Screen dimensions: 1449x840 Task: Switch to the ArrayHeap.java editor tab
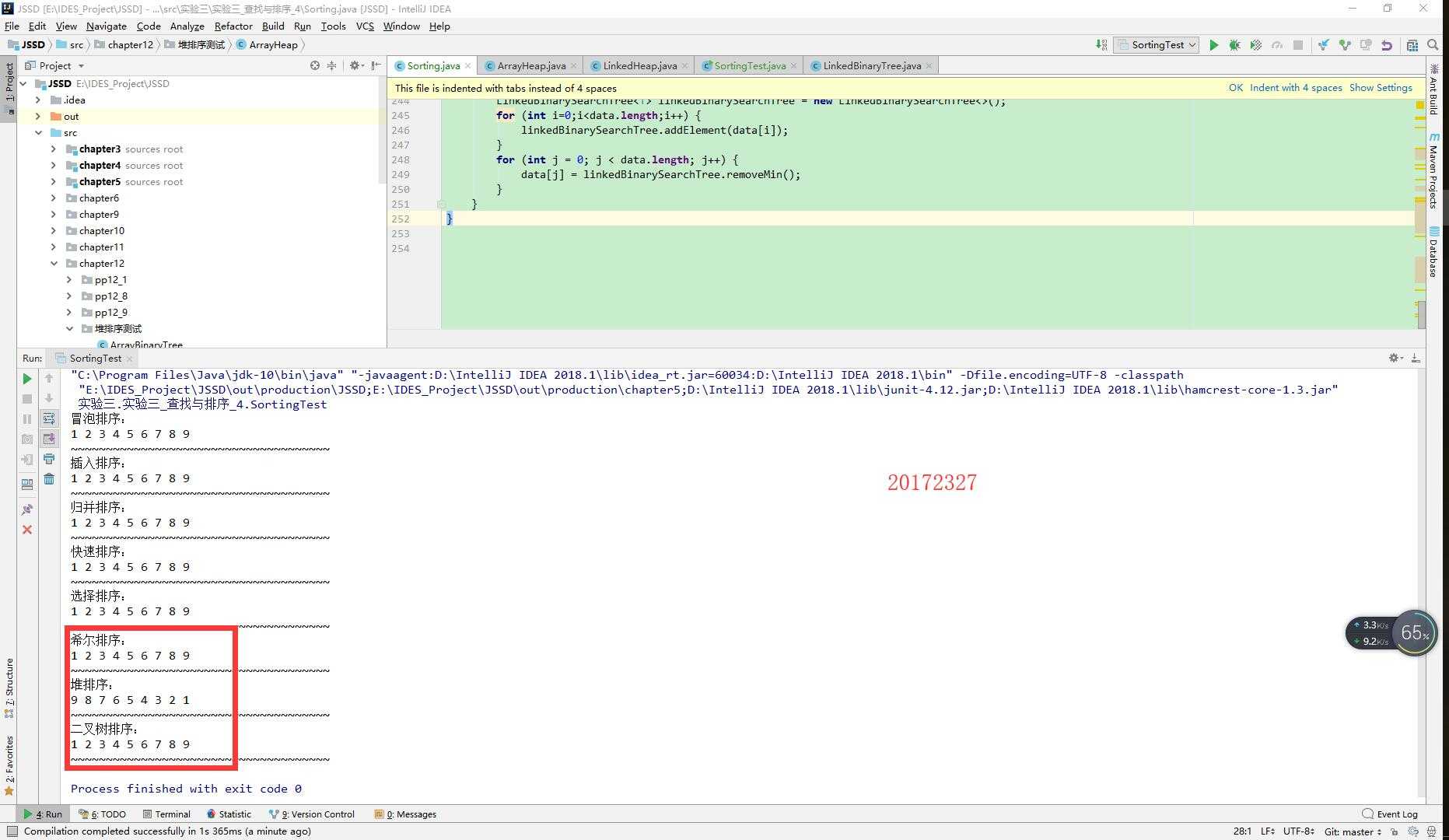pos(531,65)
